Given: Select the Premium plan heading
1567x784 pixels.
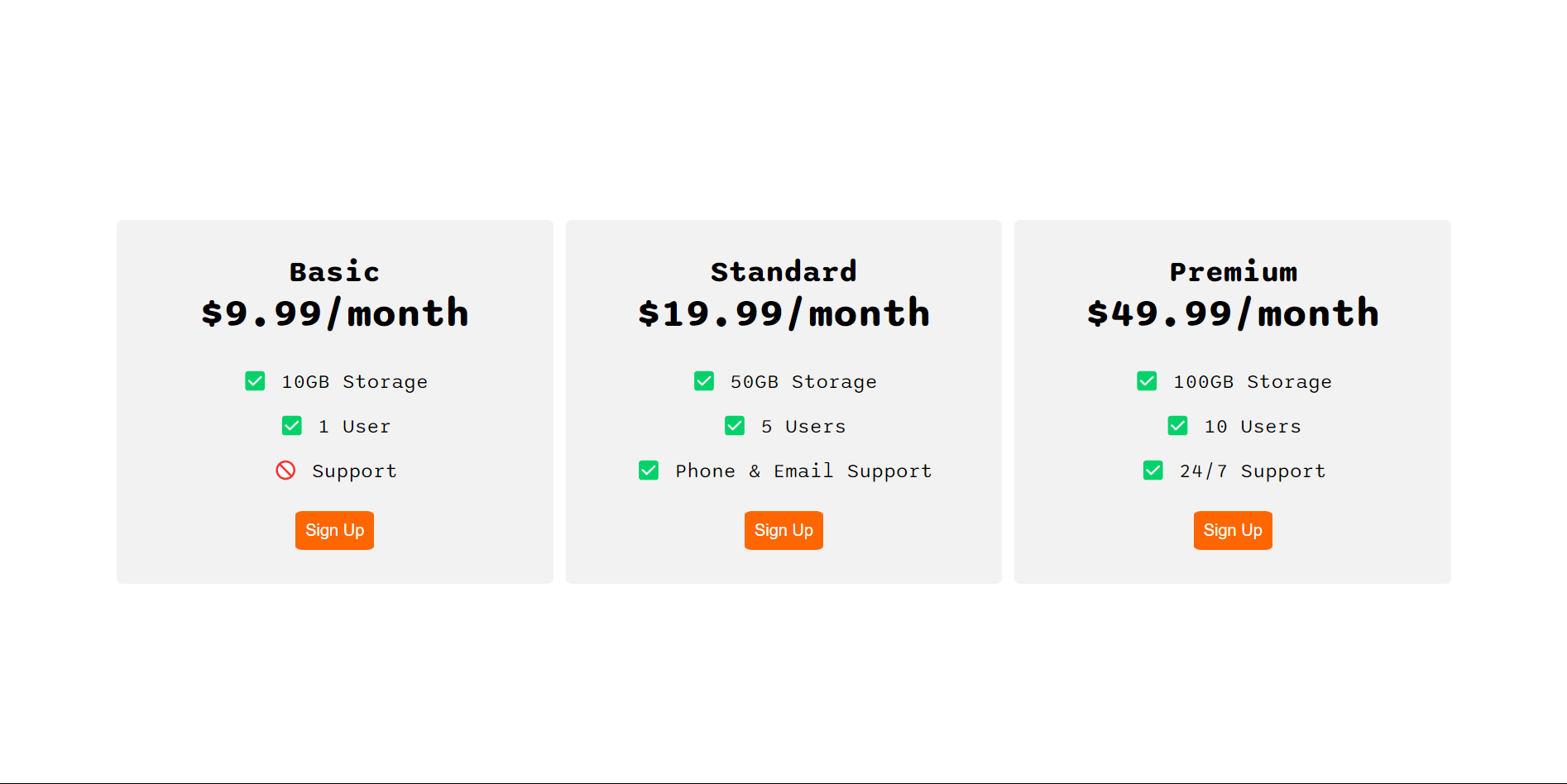Looking at the screenshot, I should (1233, 270).
